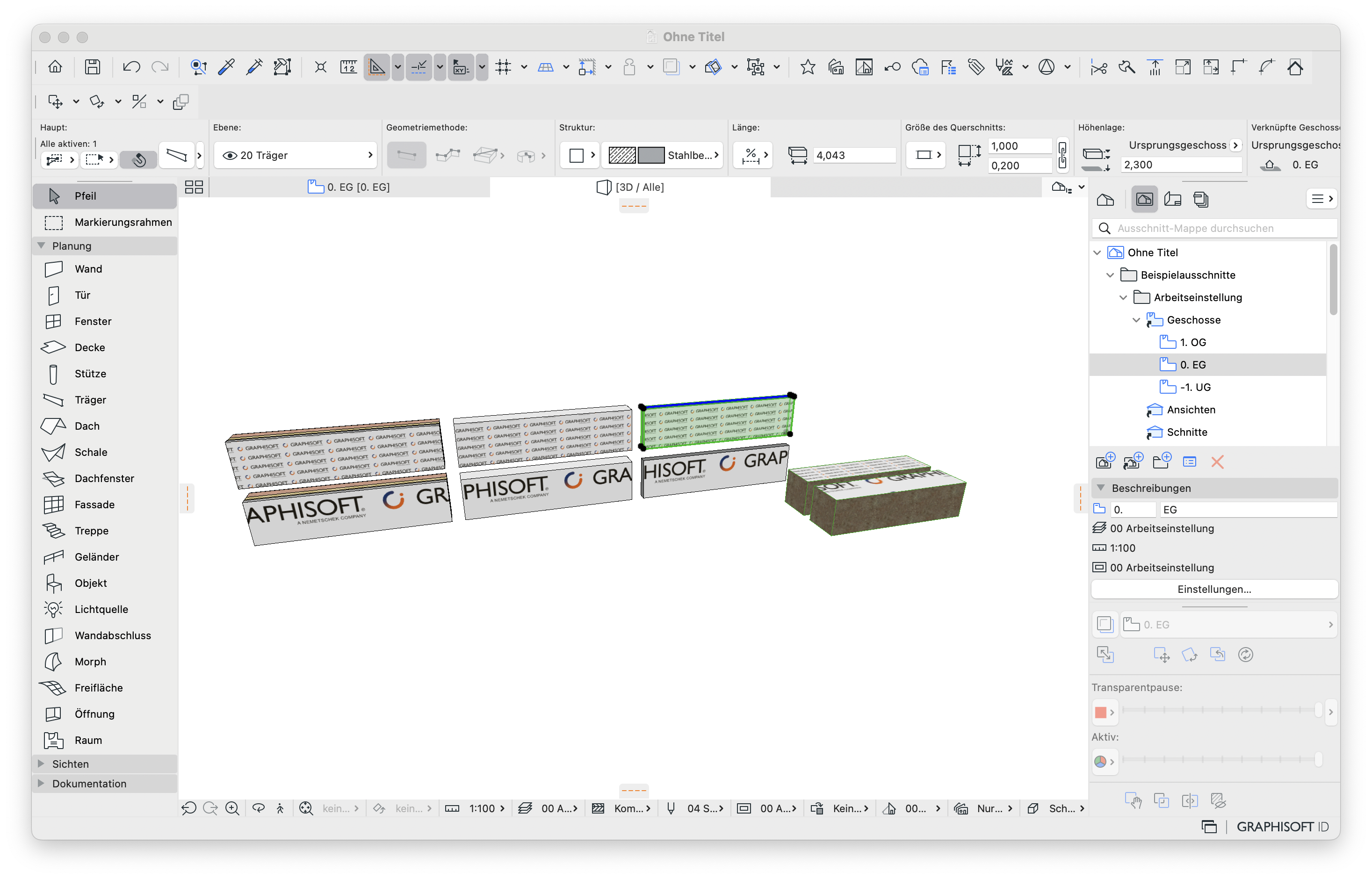Select the Wand tool
Image resolution: width=1372 pixels, height=879 pixels.
(104, 269)
